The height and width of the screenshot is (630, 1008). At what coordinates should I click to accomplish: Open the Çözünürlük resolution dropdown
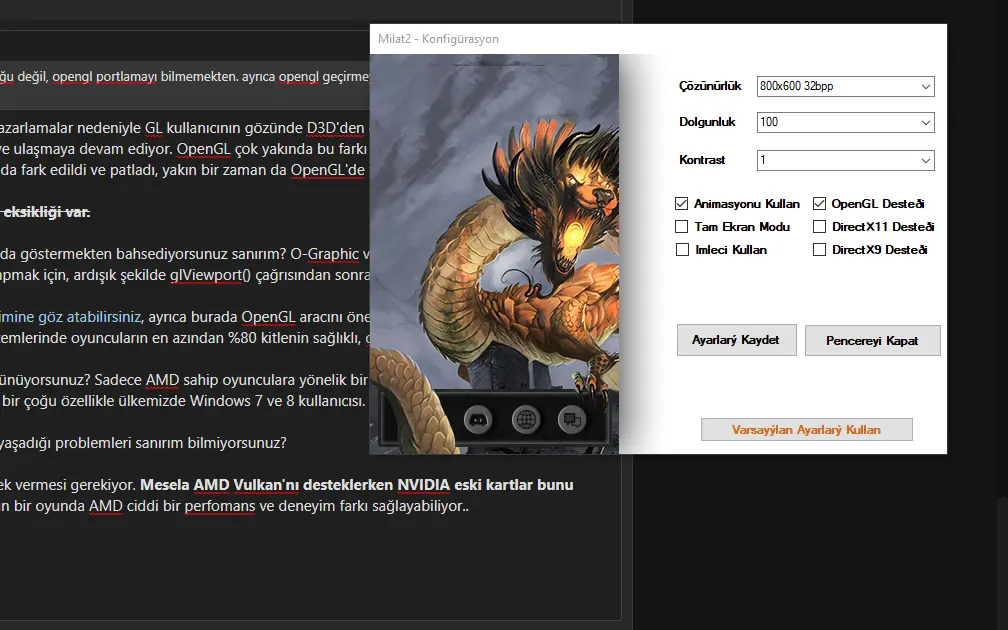[845, 86]
